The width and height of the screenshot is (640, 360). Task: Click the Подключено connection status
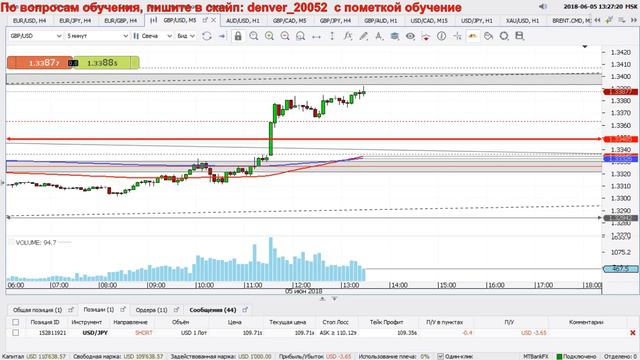tap(576, 356)
